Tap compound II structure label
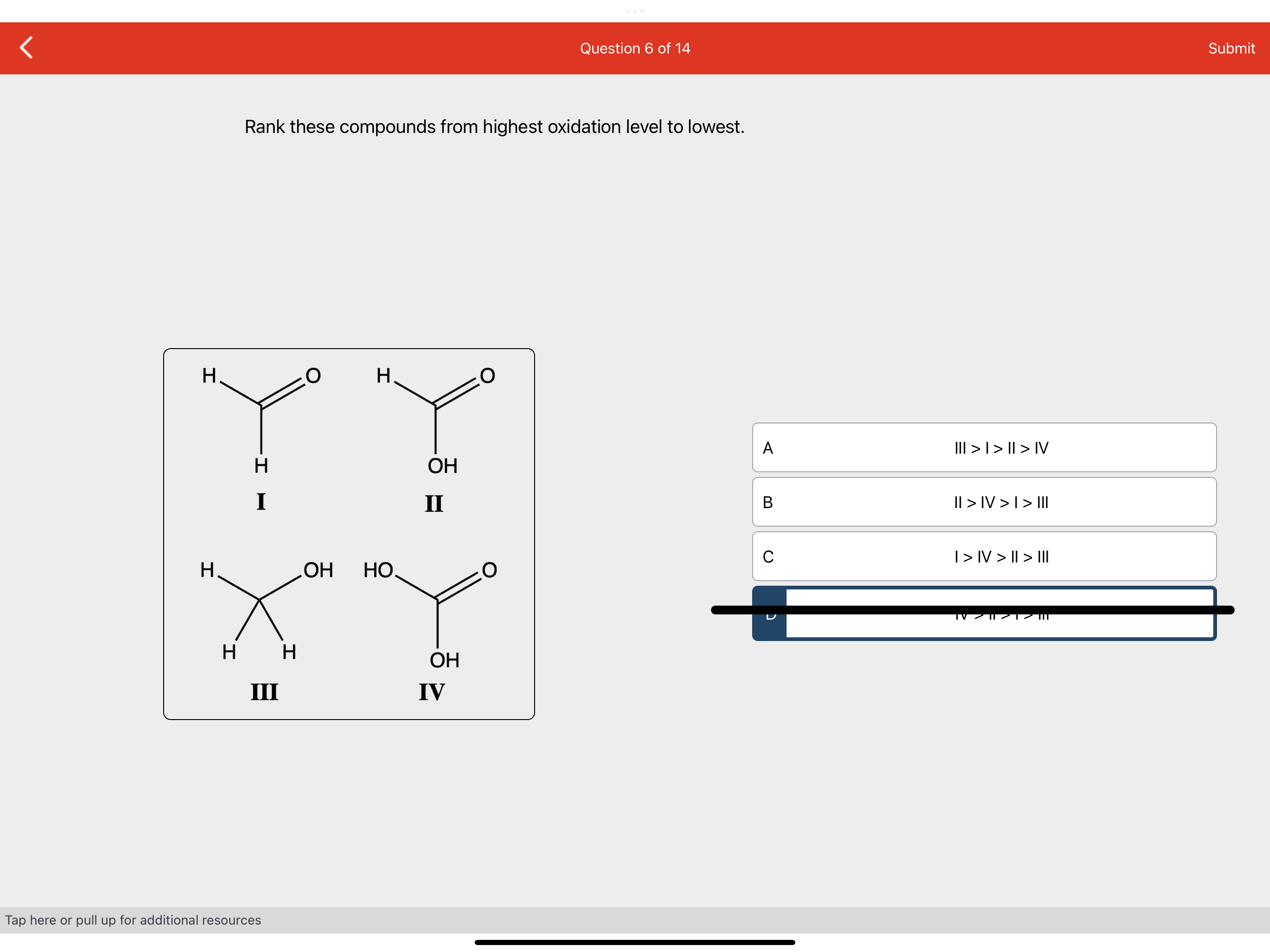 pyautogui.click(x=433, y=503)
